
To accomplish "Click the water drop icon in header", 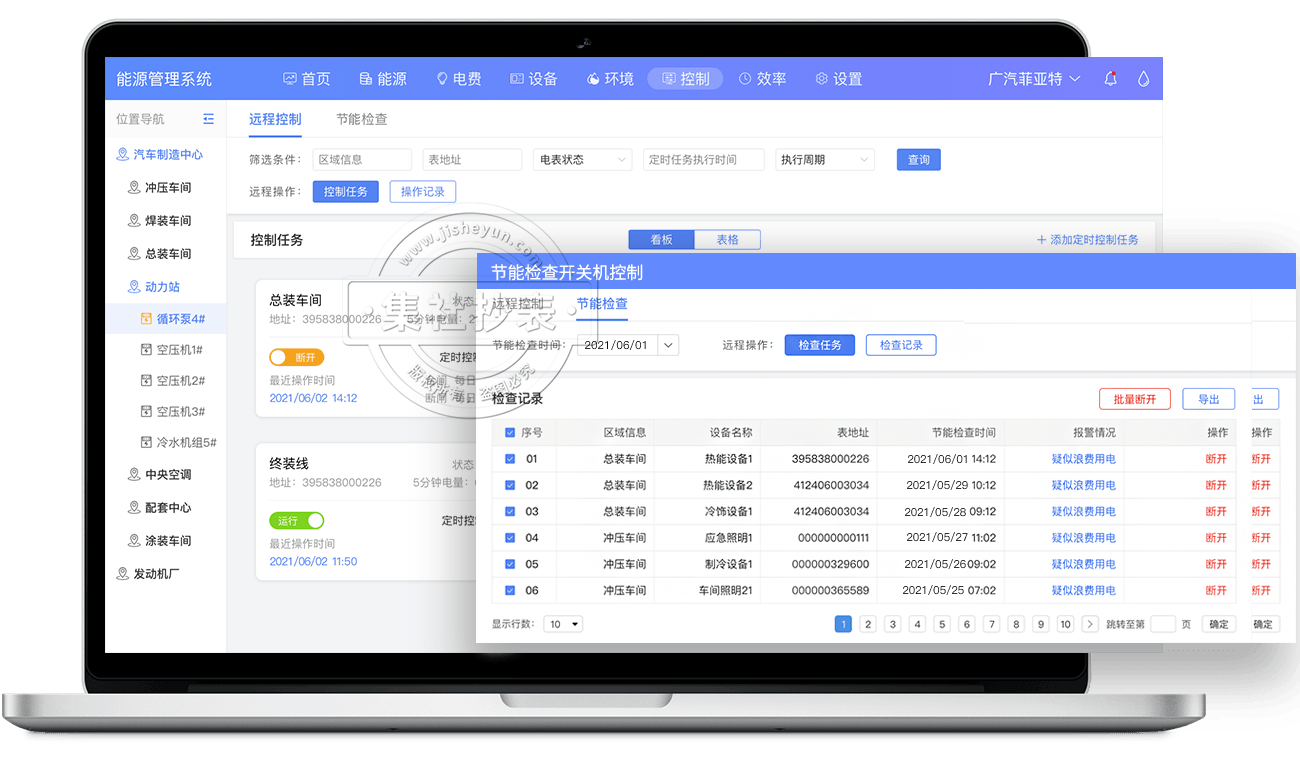I will (1144, 79).
